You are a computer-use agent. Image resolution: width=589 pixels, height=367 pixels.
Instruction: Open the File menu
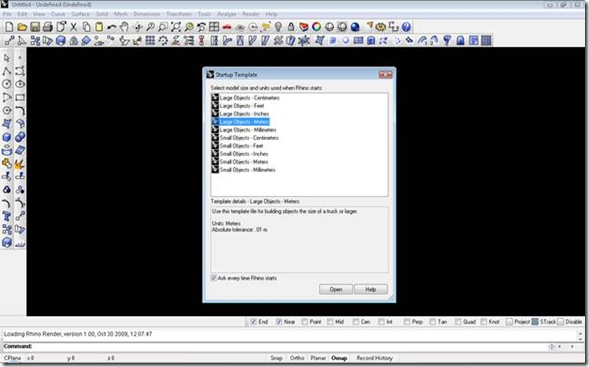(7, 14)
